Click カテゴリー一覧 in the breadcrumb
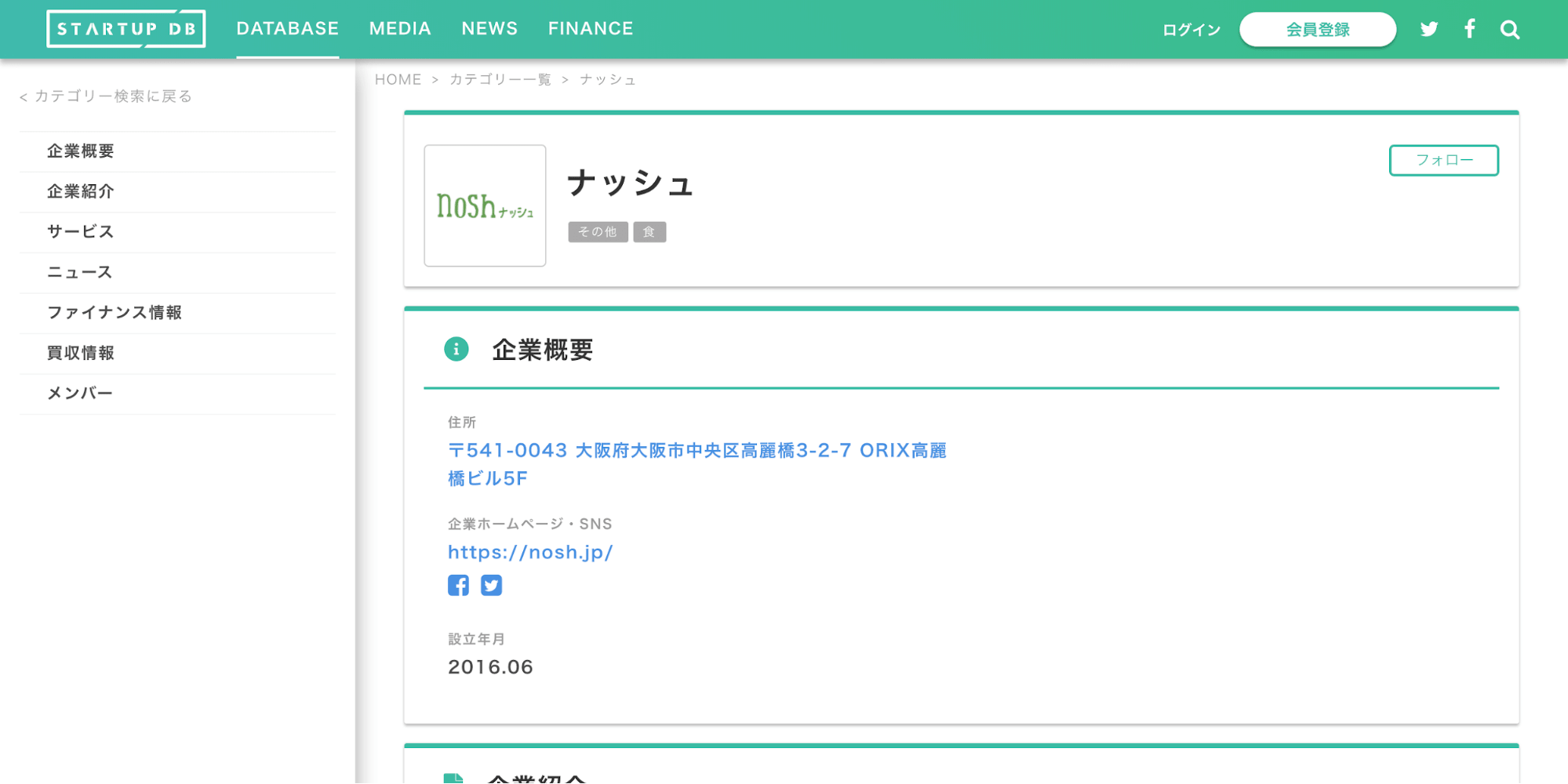1568x784 pixels. pos(500,79)
